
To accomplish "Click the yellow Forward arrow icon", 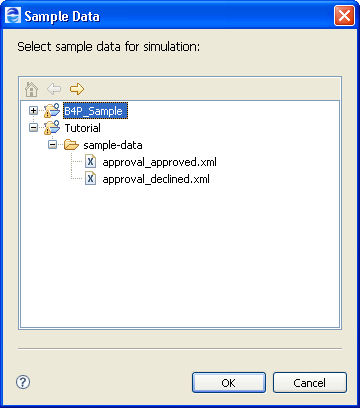I will coord(77,89).
